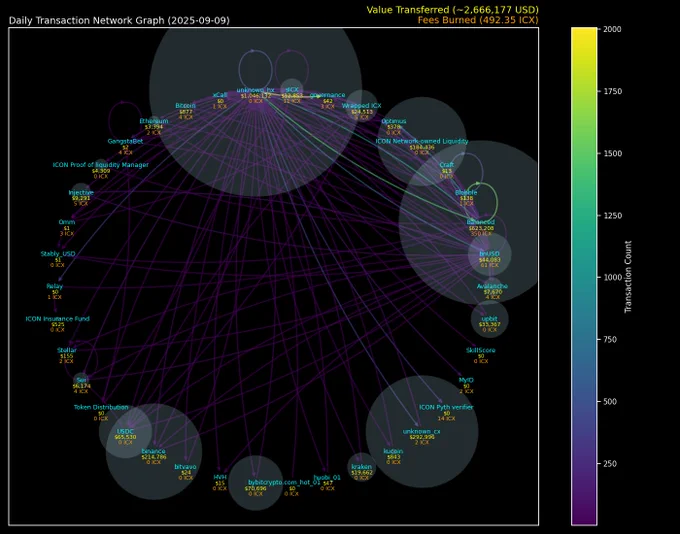Select the Avalanche node label
This screenshot has width=680, height=534.
tap(492, 286)
